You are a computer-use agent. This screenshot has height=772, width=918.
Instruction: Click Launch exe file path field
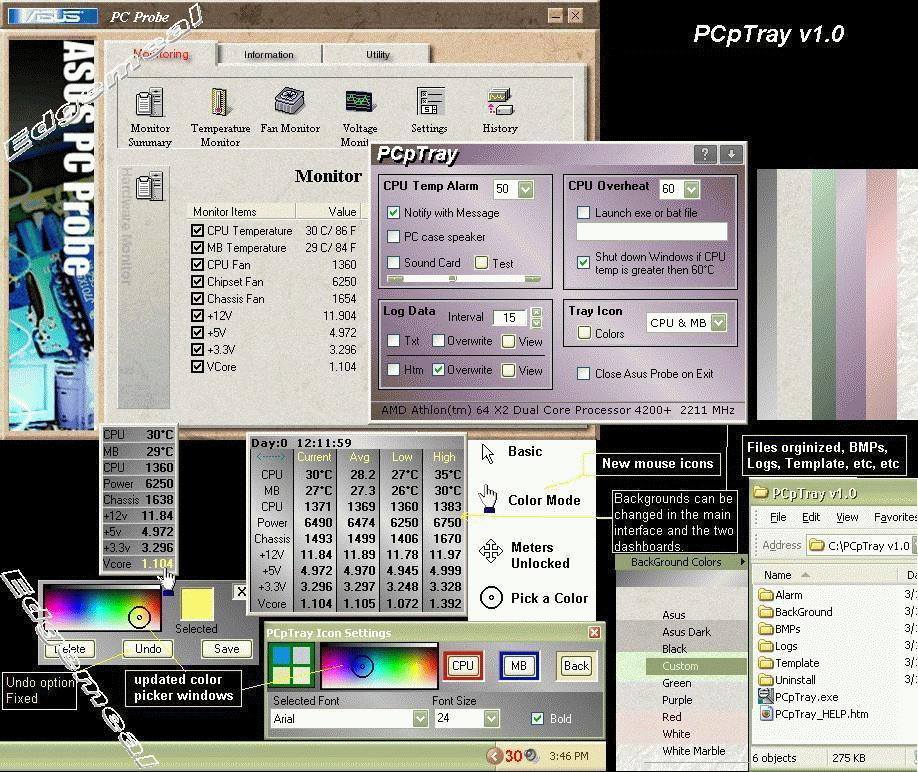point(652,231)
